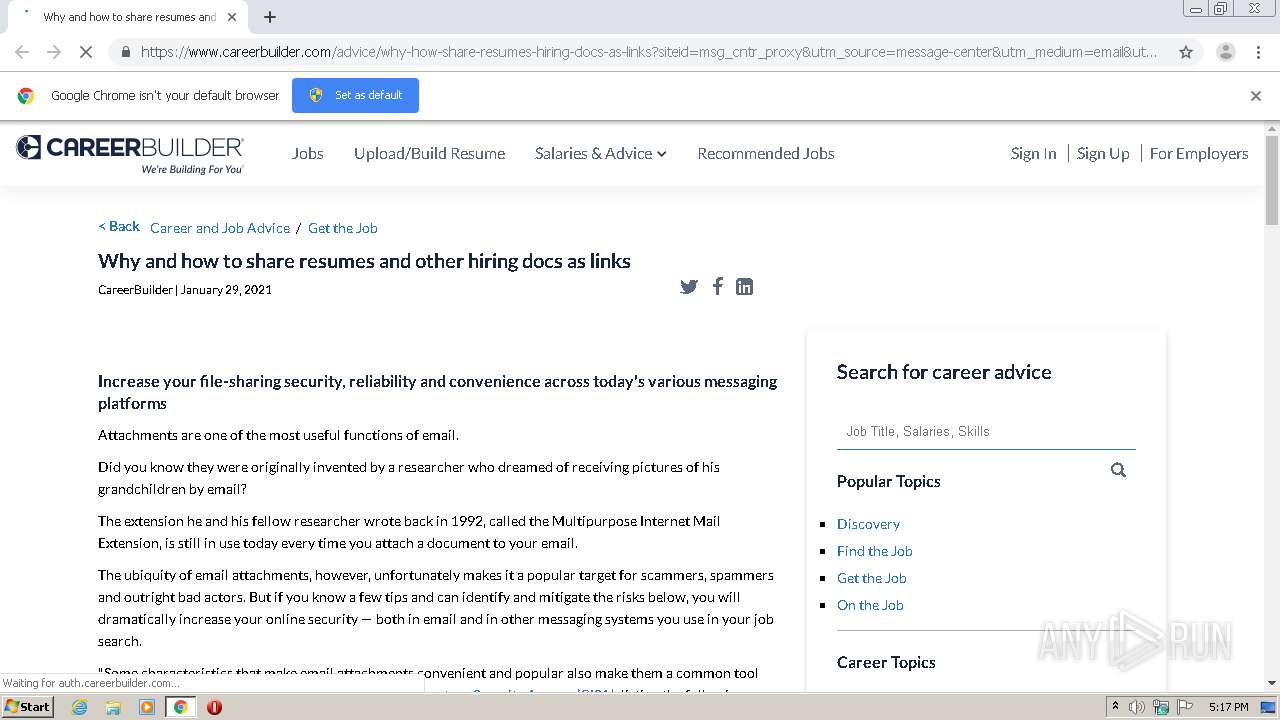
Task: Click the career advice search magnifier icon
Action: (x=1118, y=470)
